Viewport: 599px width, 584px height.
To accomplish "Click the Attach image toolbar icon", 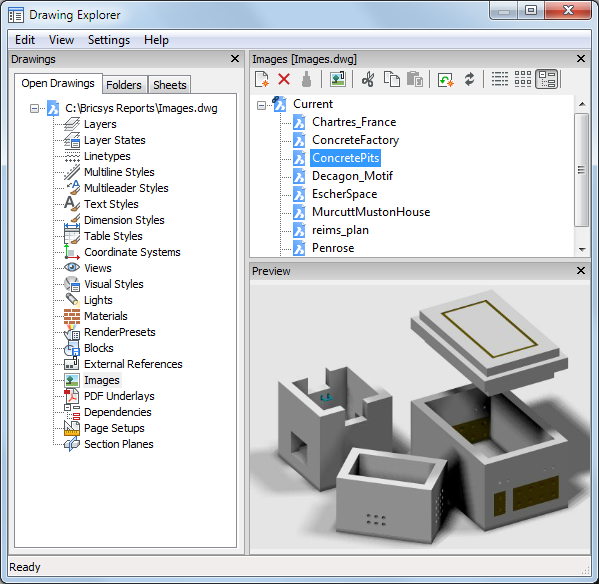I will point(338,79).
